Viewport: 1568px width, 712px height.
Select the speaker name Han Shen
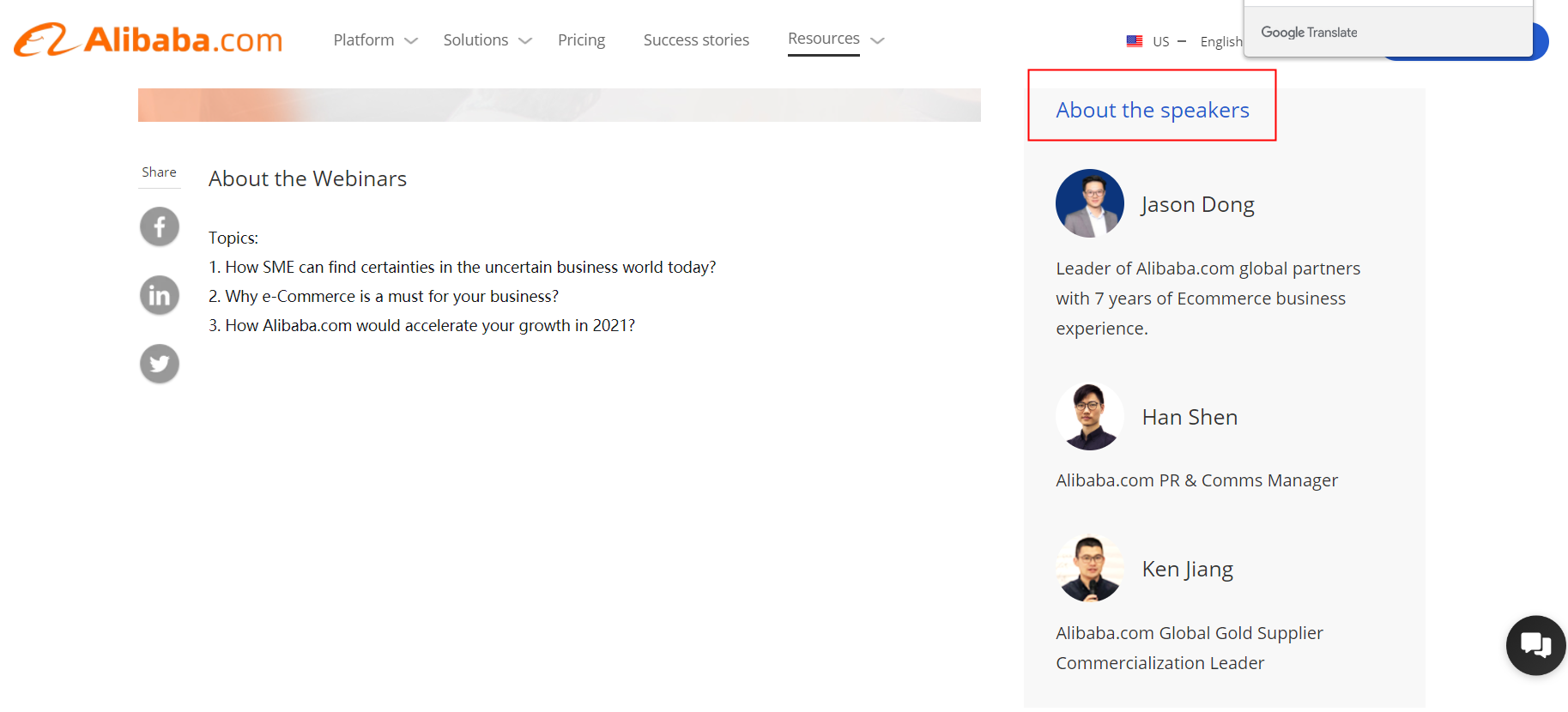point(1190,417)
